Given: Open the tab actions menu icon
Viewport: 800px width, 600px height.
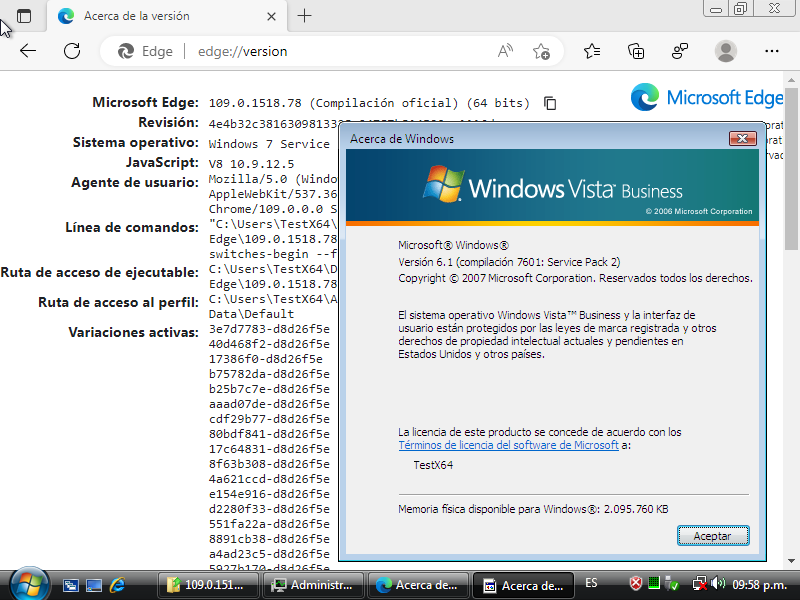Looking at the screenshot, I should point(24,16).
